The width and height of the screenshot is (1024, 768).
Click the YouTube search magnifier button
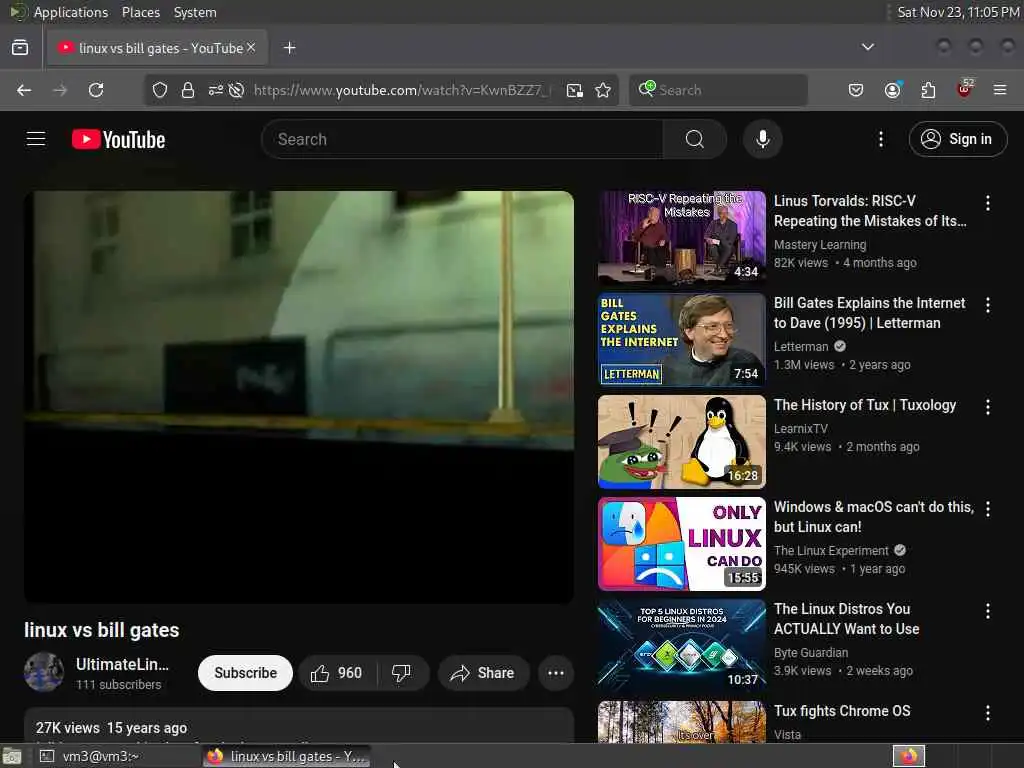[x=695, y=139]
